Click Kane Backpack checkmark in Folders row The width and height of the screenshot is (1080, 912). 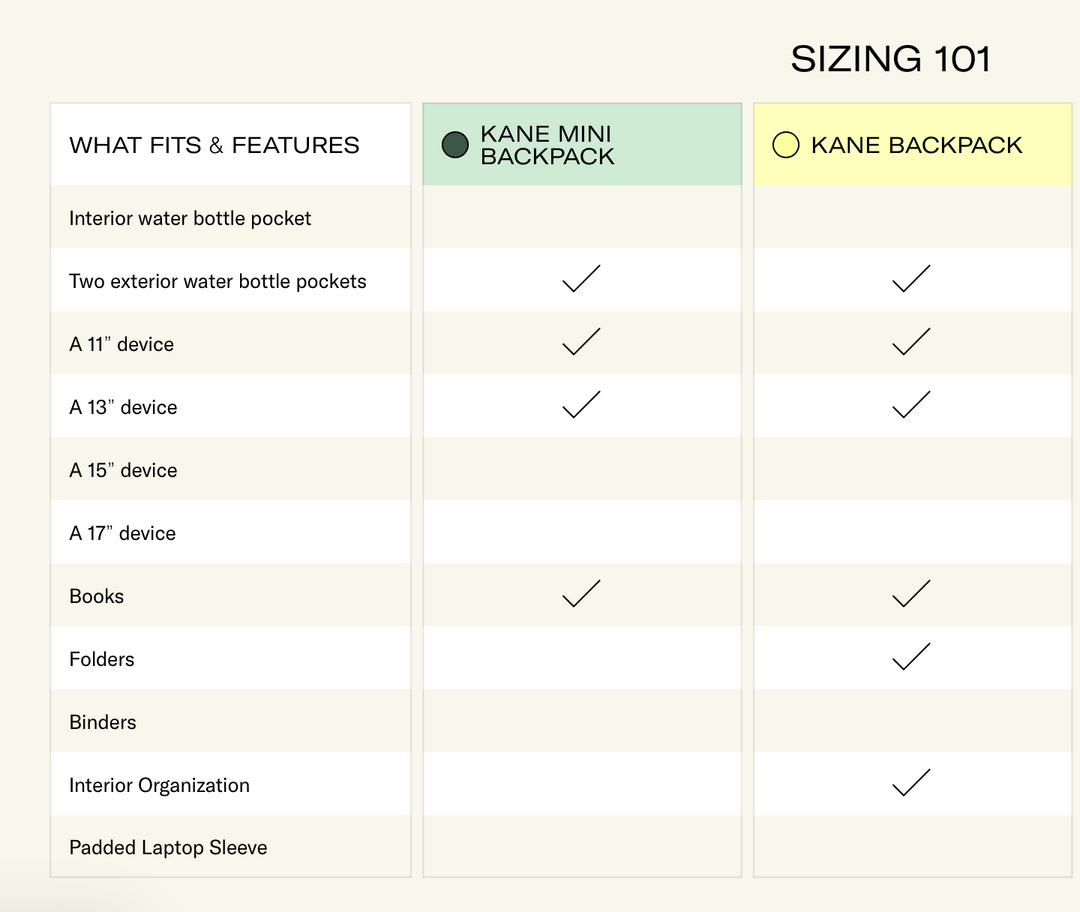tap(911, 657)
